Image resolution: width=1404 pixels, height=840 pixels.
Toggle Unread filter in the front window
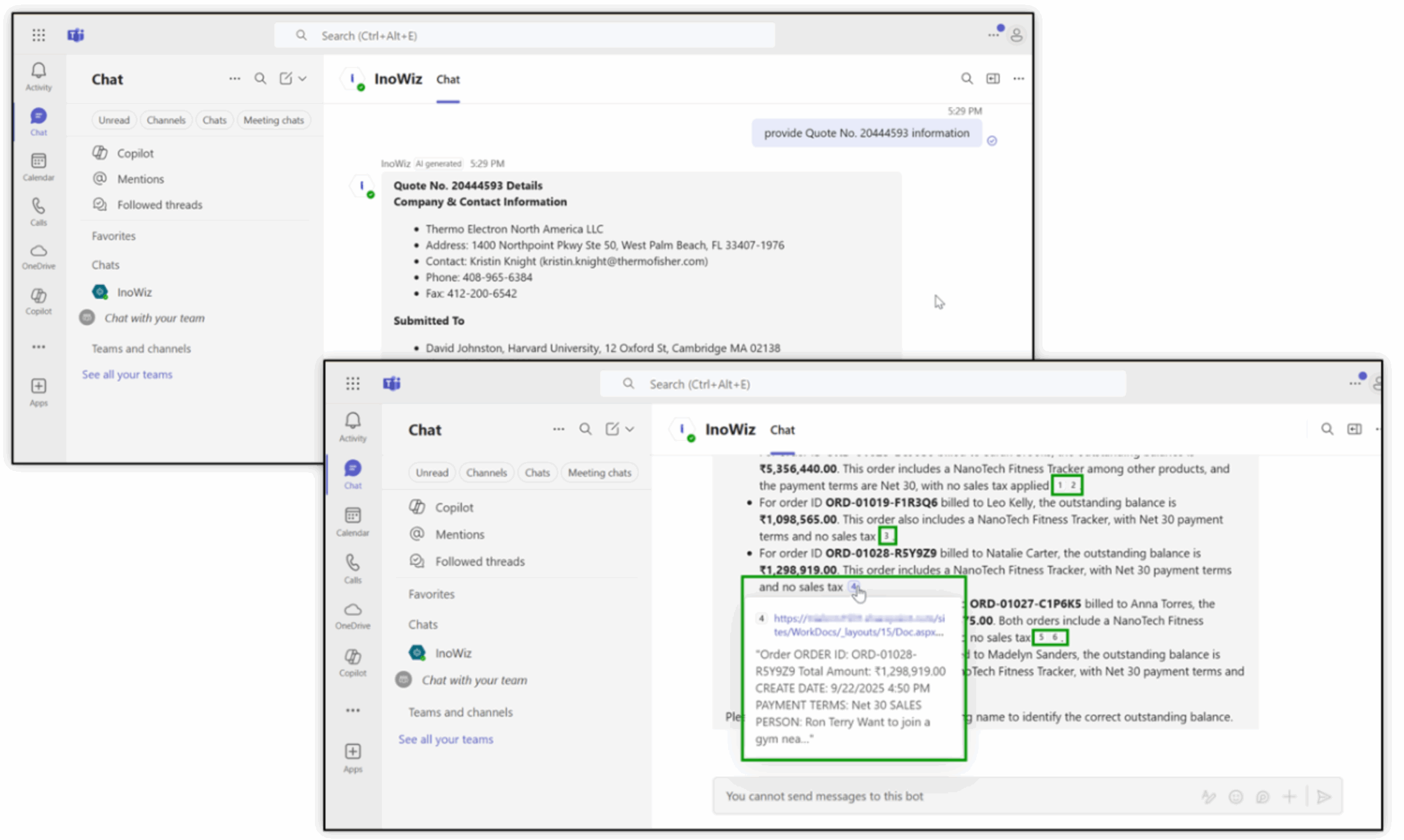click(x=432, y=472)
